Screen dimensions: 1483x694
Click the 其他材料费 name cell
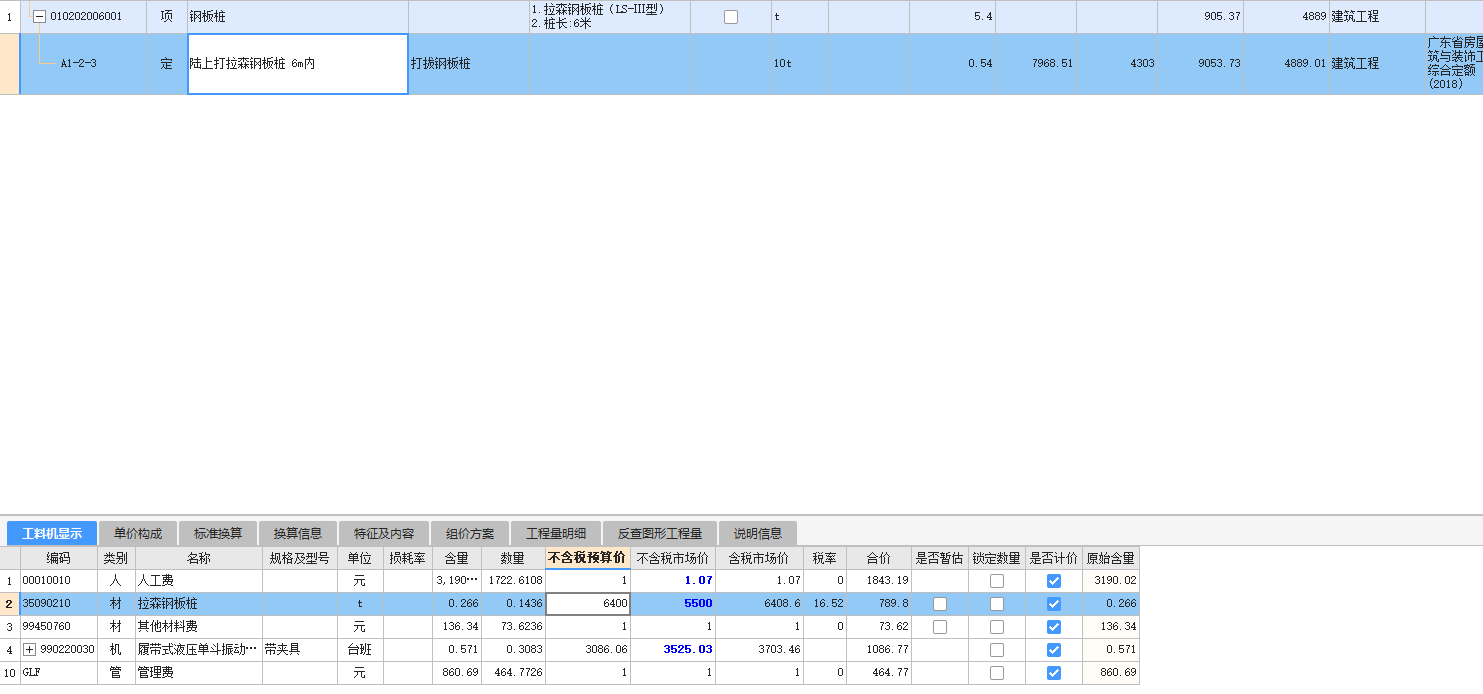coord(199,627)
